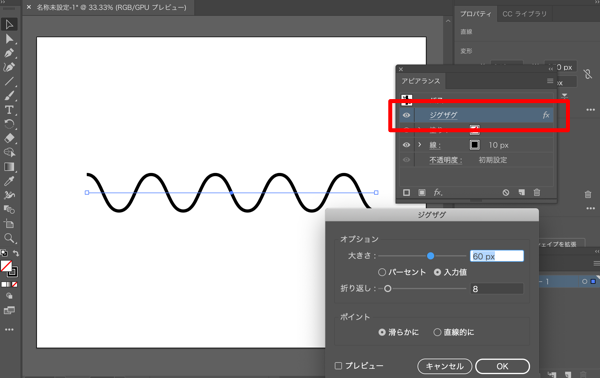Switch to the CC ライブラリ tab
Image resolution: width=600 pixels, height=378 pixels.
pos(525,14)
